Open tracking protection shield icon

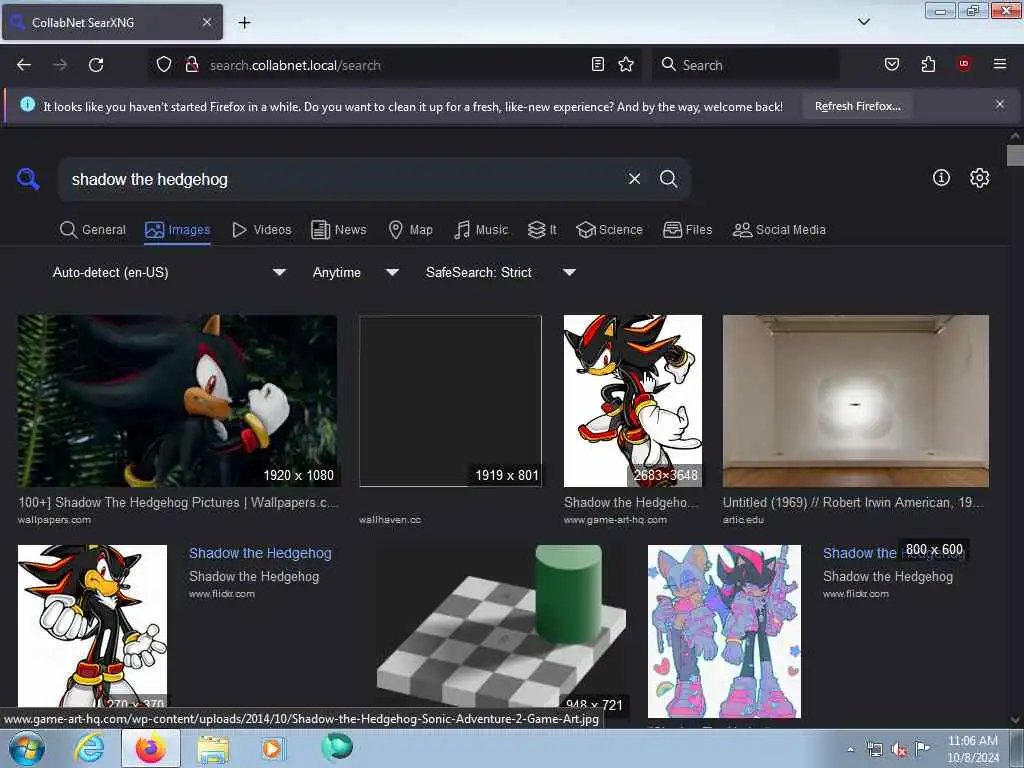(164, 64)
